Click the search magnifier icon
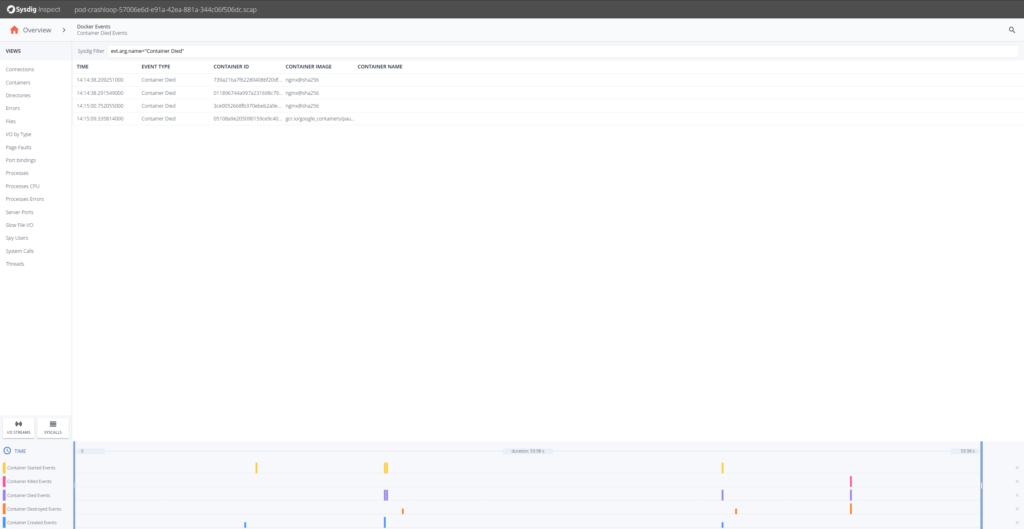This screenshot has width=1024, height=529. pos(1012,30)
